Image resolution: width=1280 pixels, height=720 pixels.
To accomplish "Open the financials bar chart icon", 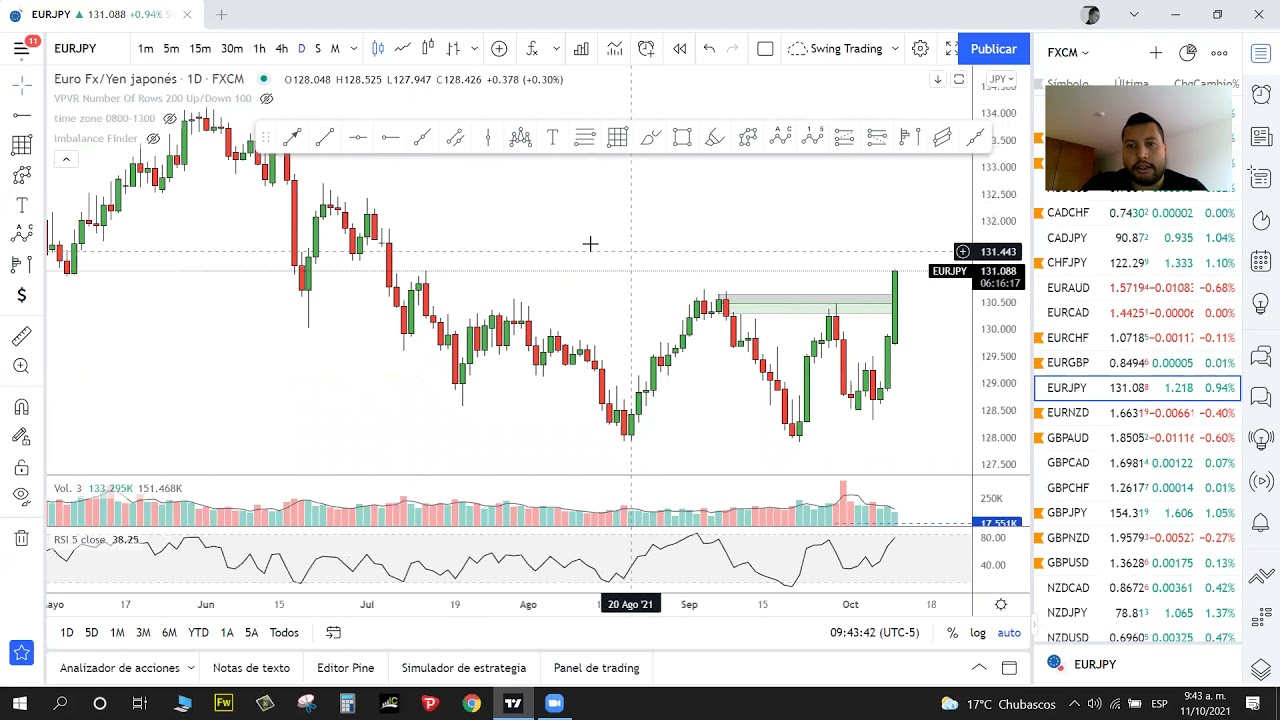I will pos(581,49).
